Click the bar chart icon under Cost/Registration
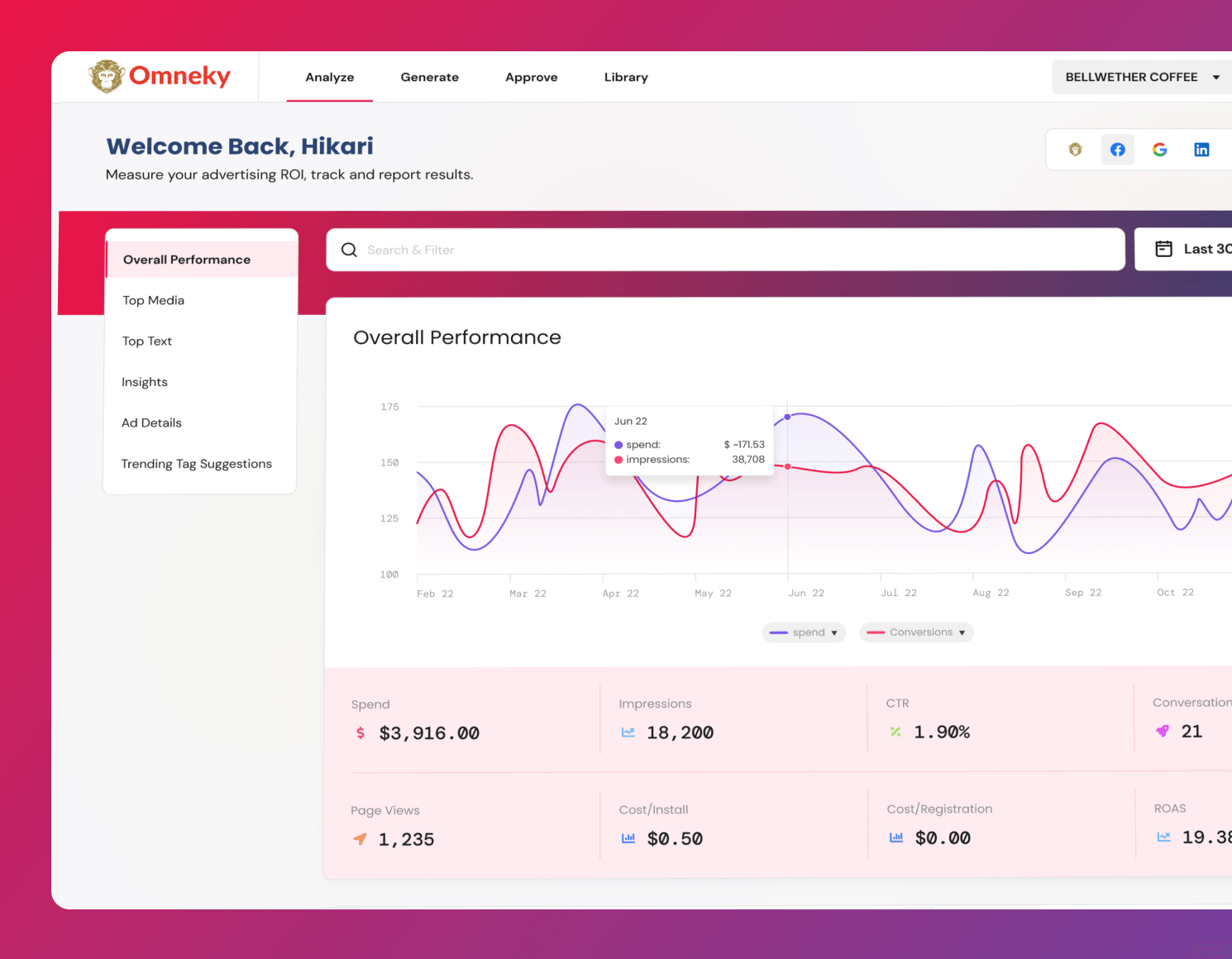1232x959 pixels. click(x=896, y=837)
